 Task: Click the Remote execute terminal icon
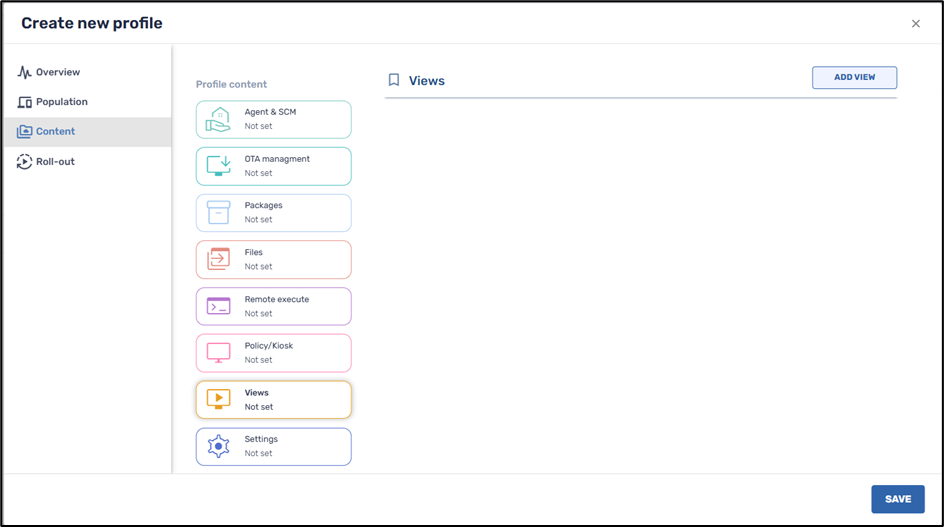[x=218, y=306]
